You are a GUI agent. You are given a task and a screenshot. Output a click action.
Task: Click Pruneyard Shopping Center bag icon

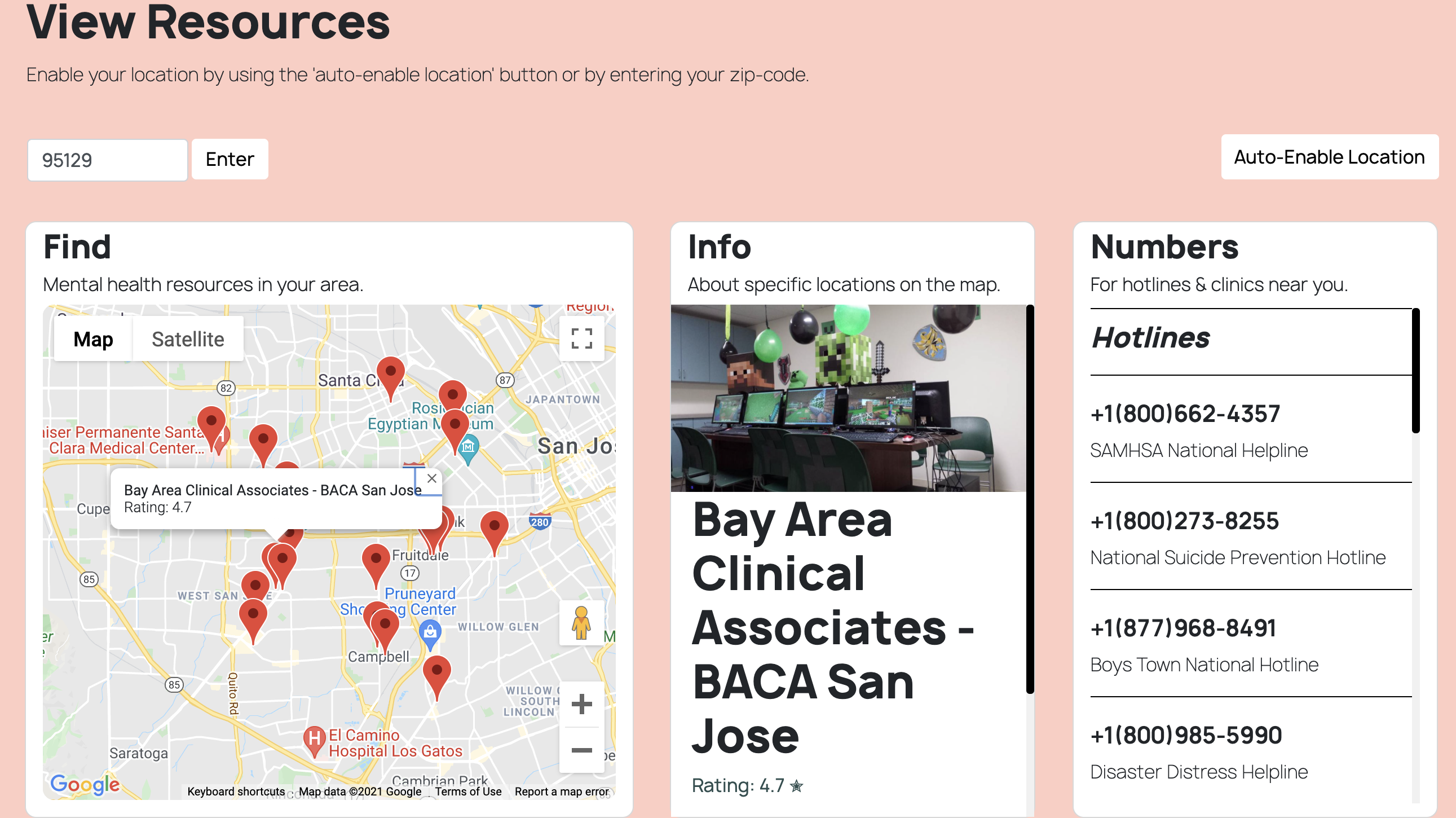[430, 631]
